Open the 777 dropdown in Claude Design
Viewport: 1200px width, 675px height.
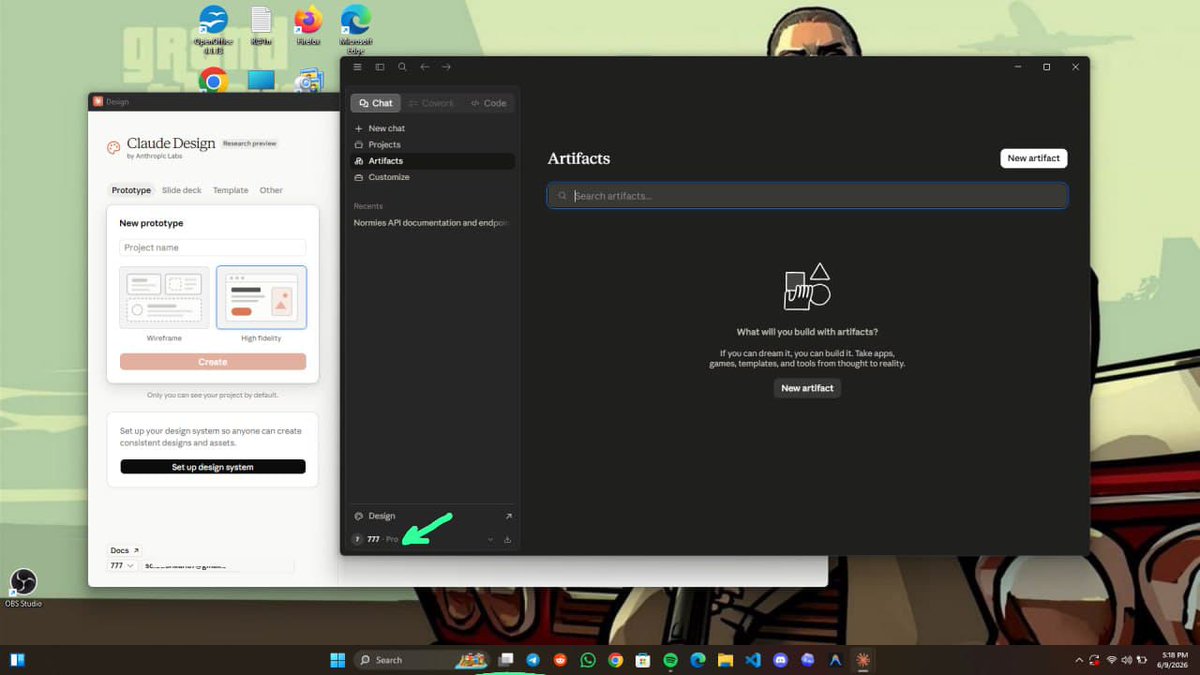pos(122,565)
